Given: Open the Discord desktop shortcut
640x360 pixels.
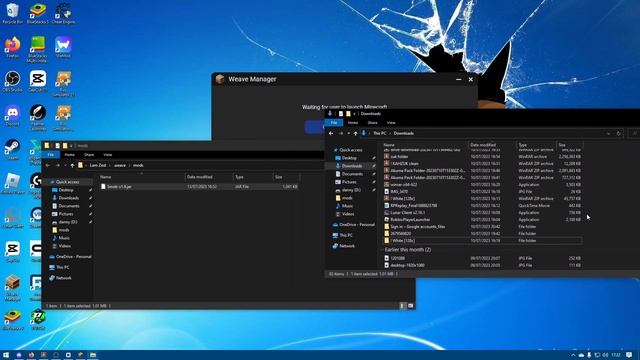Looking at the screenshot, I should point(12,115).
